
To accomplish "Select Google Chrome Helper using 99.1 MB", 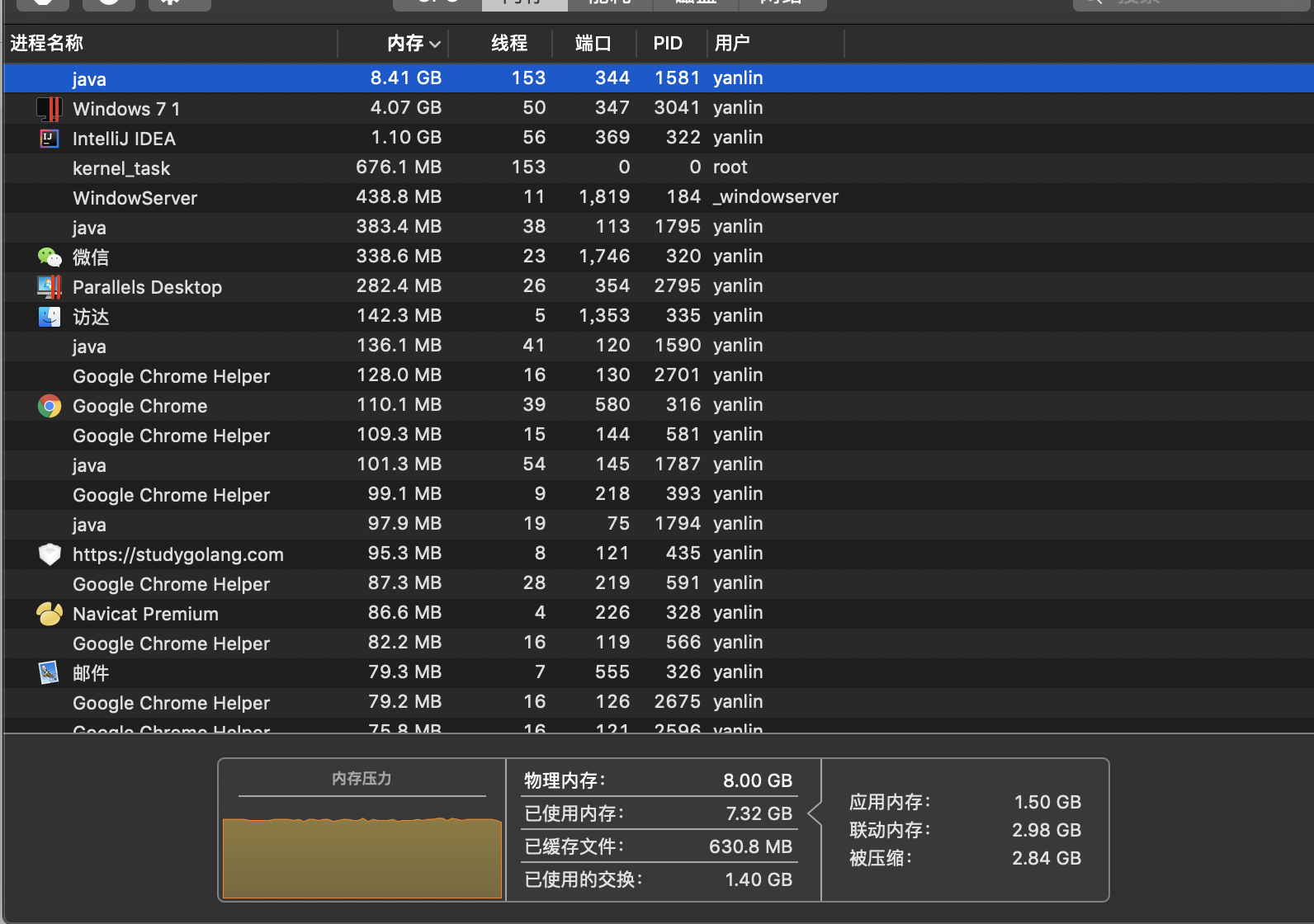I will [x=659, y=494].
